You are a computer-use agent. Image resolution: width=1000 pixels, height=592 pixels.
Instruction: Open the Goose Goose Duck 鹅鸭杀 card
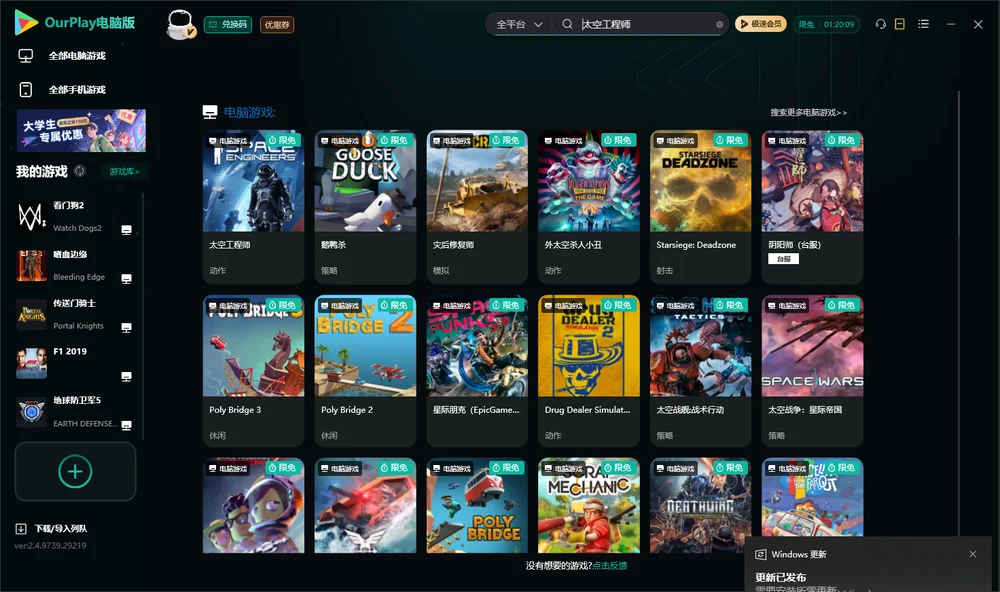click(365, 207)
